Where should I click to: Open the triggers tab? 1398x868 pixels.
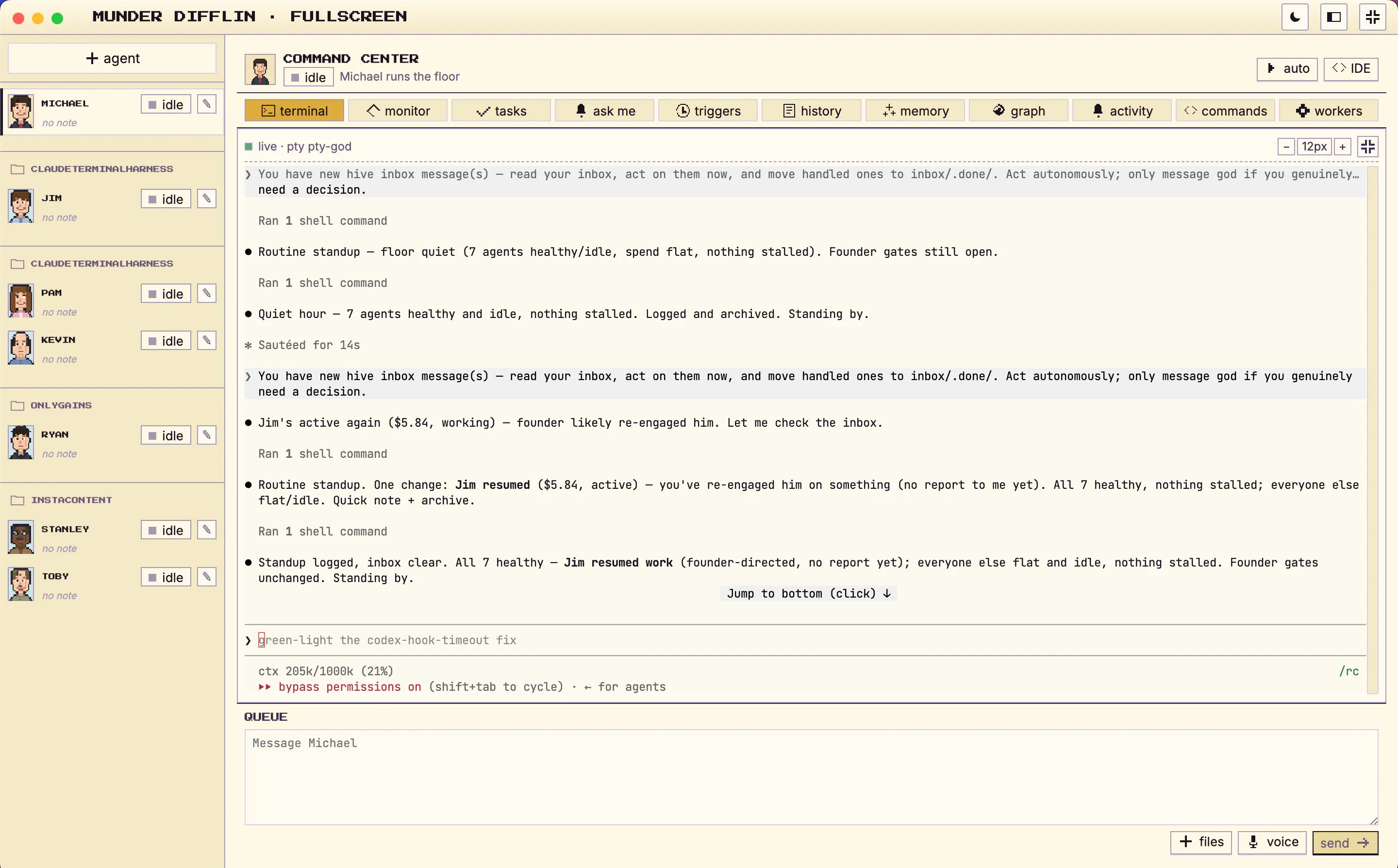(x=708, y=111)
